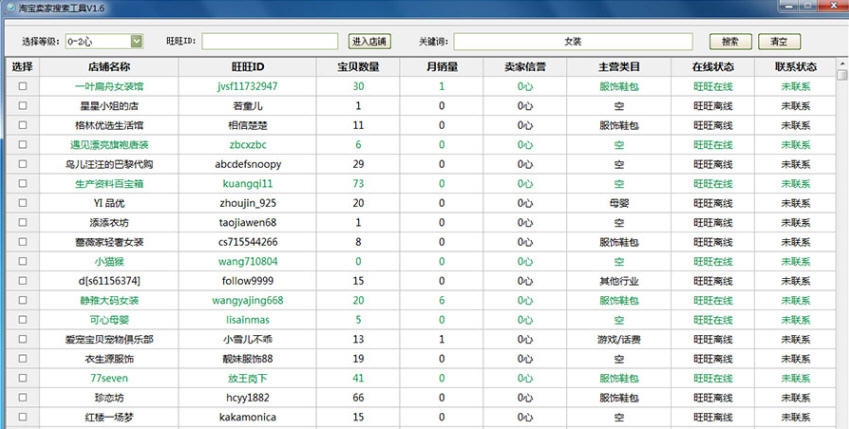Click shop name 一叶扁舟女装馆
This screenshot has height=429, width=849.
coord(109,86)
